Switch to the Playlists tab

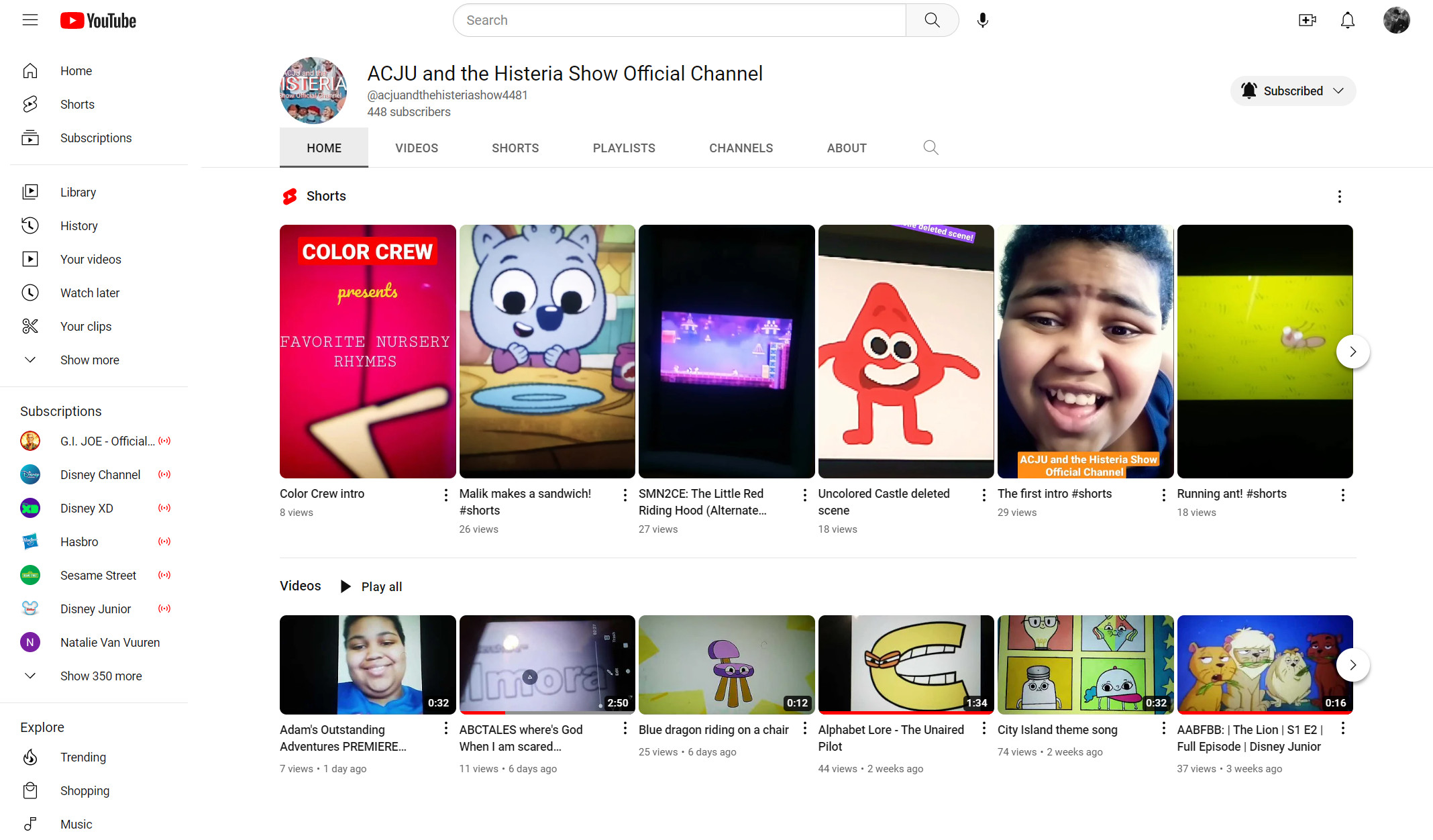coord(623,148)
